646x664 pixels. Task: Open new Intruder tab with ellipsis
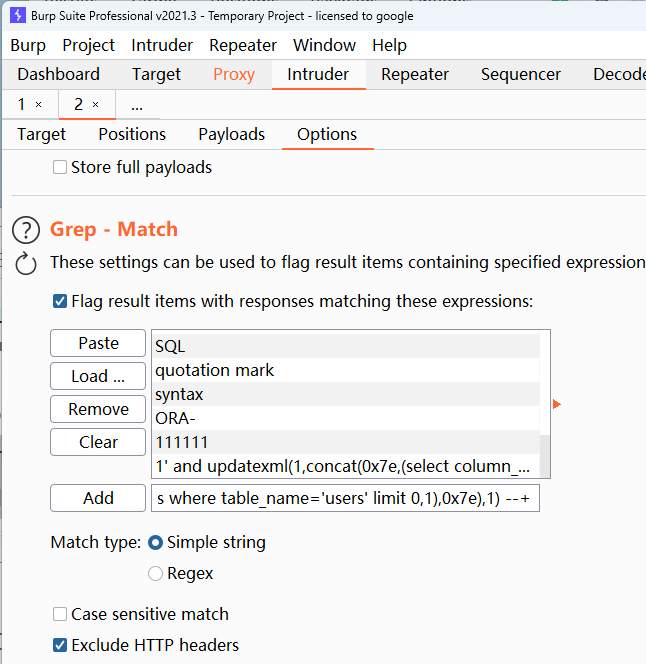point(137,105)
